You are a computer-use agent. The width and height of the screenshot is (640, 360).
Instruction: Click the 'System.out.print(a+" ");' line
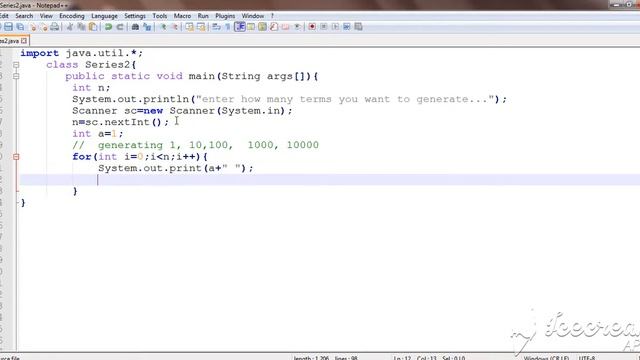click(176, 168)
